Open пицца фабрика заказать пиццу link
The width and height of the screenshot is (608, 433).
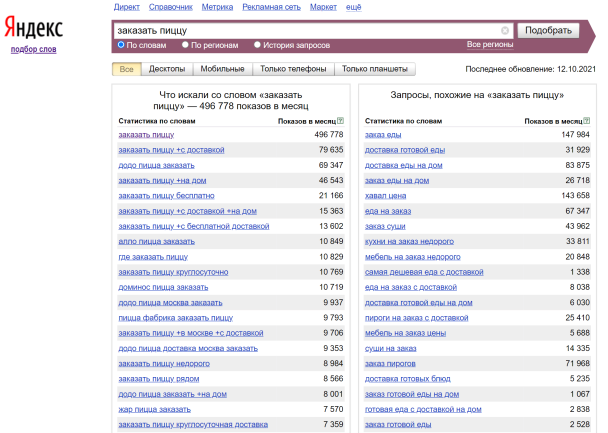176,317
